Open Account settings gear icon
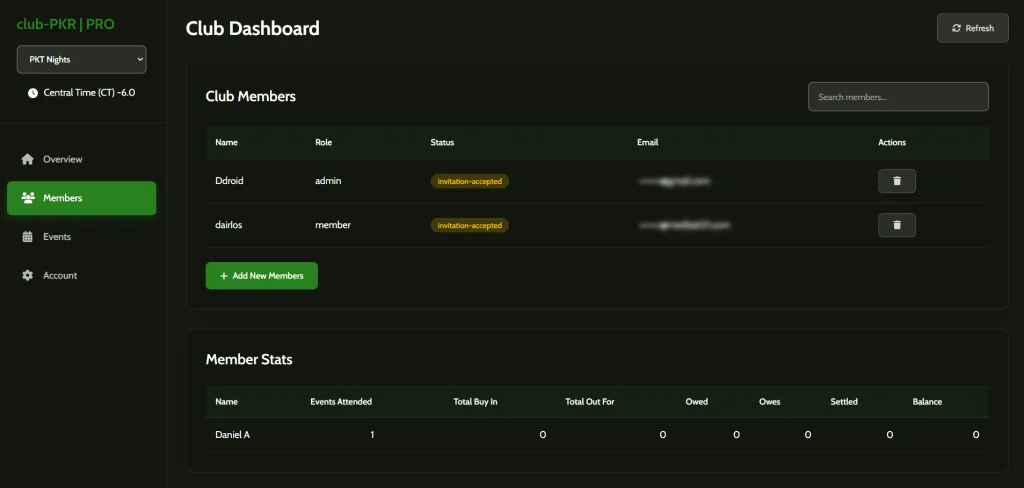 pyautogui.click(x=27, y=275)
